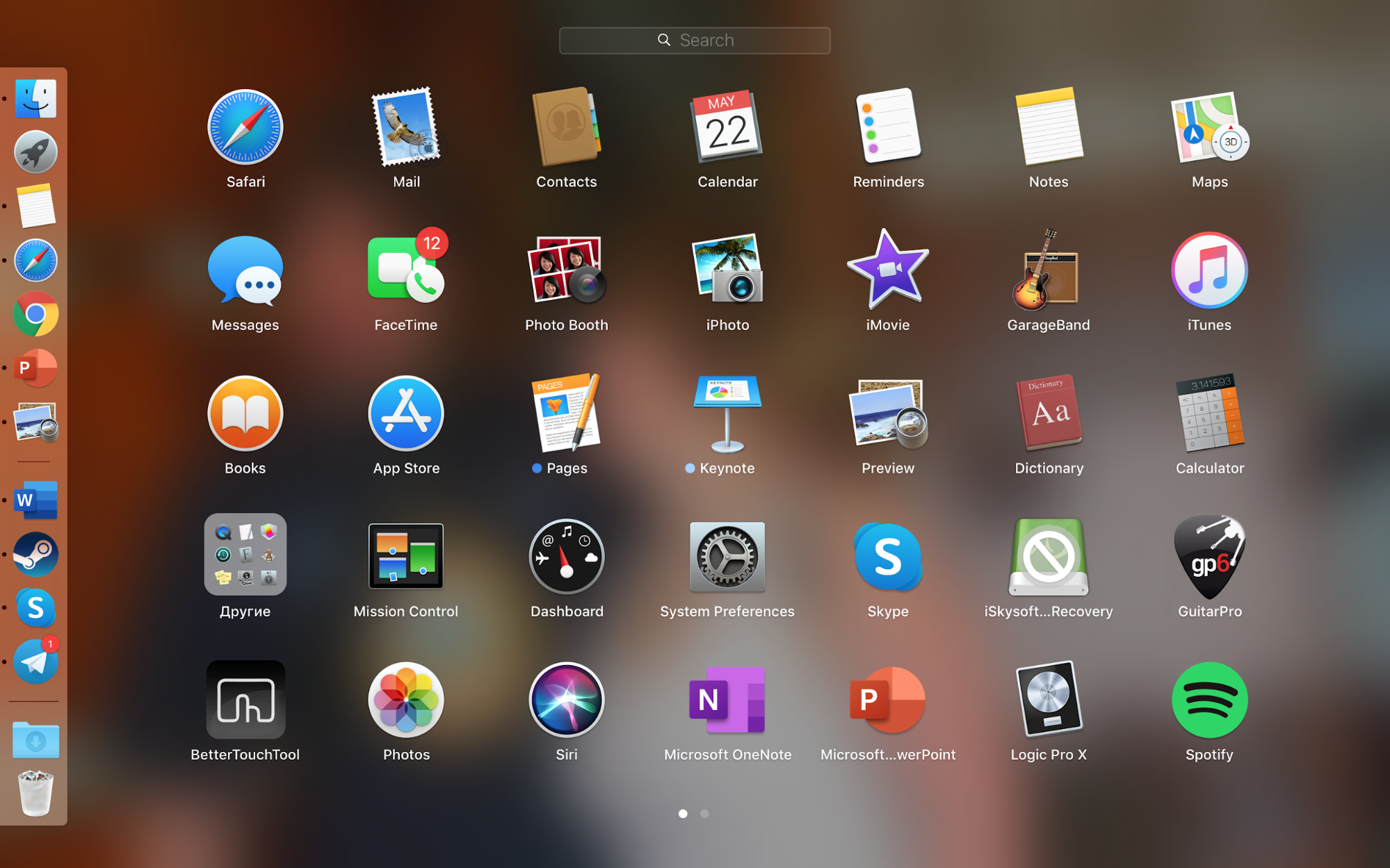Open Microsoft Word in the Dock
The image size is (1390, 868).
click(35, 500)
